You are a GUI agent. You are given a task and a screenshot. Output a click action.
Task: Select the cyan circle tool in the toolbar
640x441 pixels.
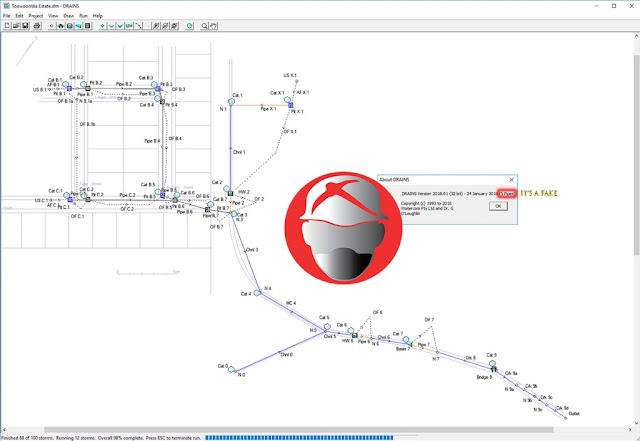coord(189,26)
